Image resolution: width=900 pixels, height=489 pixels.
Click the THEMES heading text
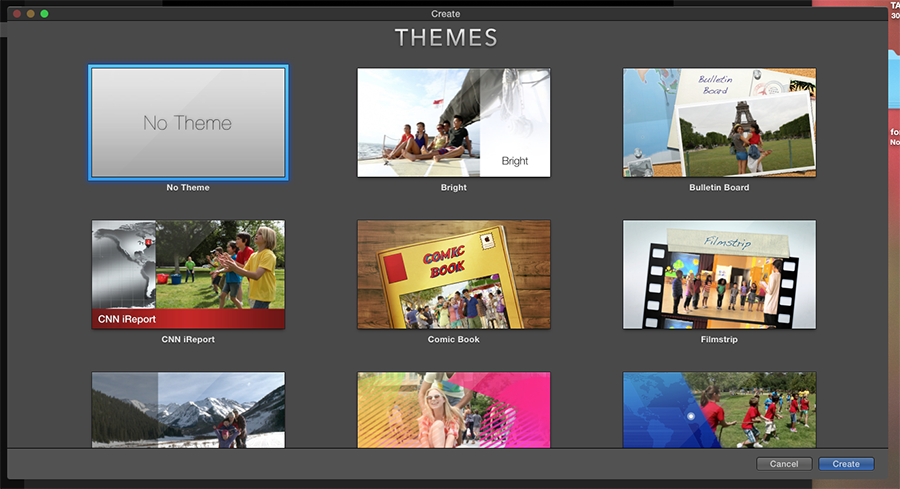point(446,38)
